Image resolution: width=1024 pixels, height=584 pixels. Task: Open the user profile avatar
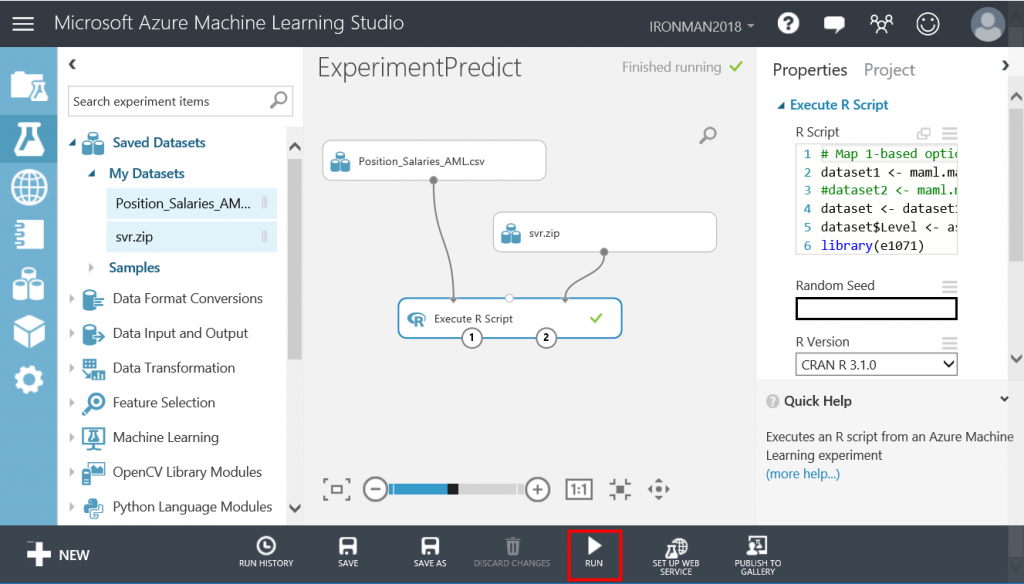coord(987,24)
